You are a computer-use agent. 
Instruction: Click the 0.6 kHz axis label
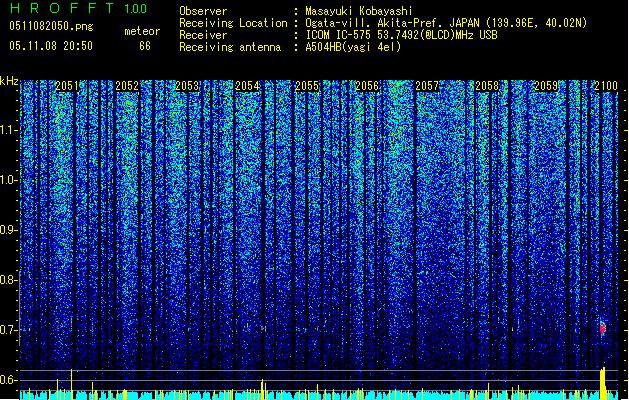[8, 380]
